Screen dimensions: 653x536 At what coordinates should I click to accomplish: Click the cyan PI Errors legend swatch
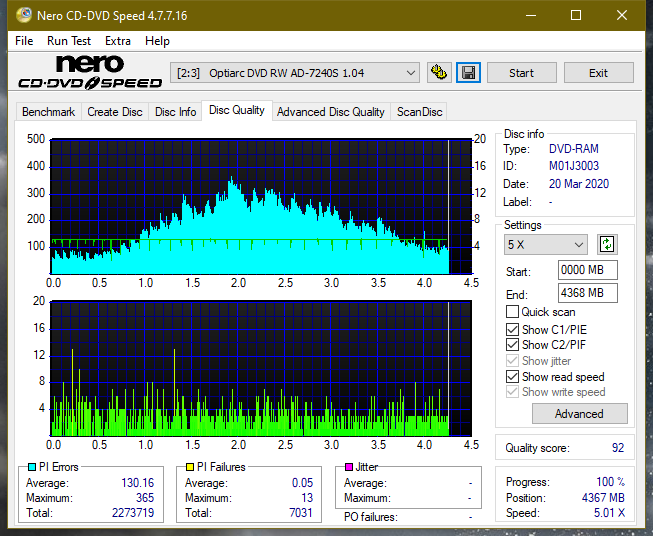32,467
